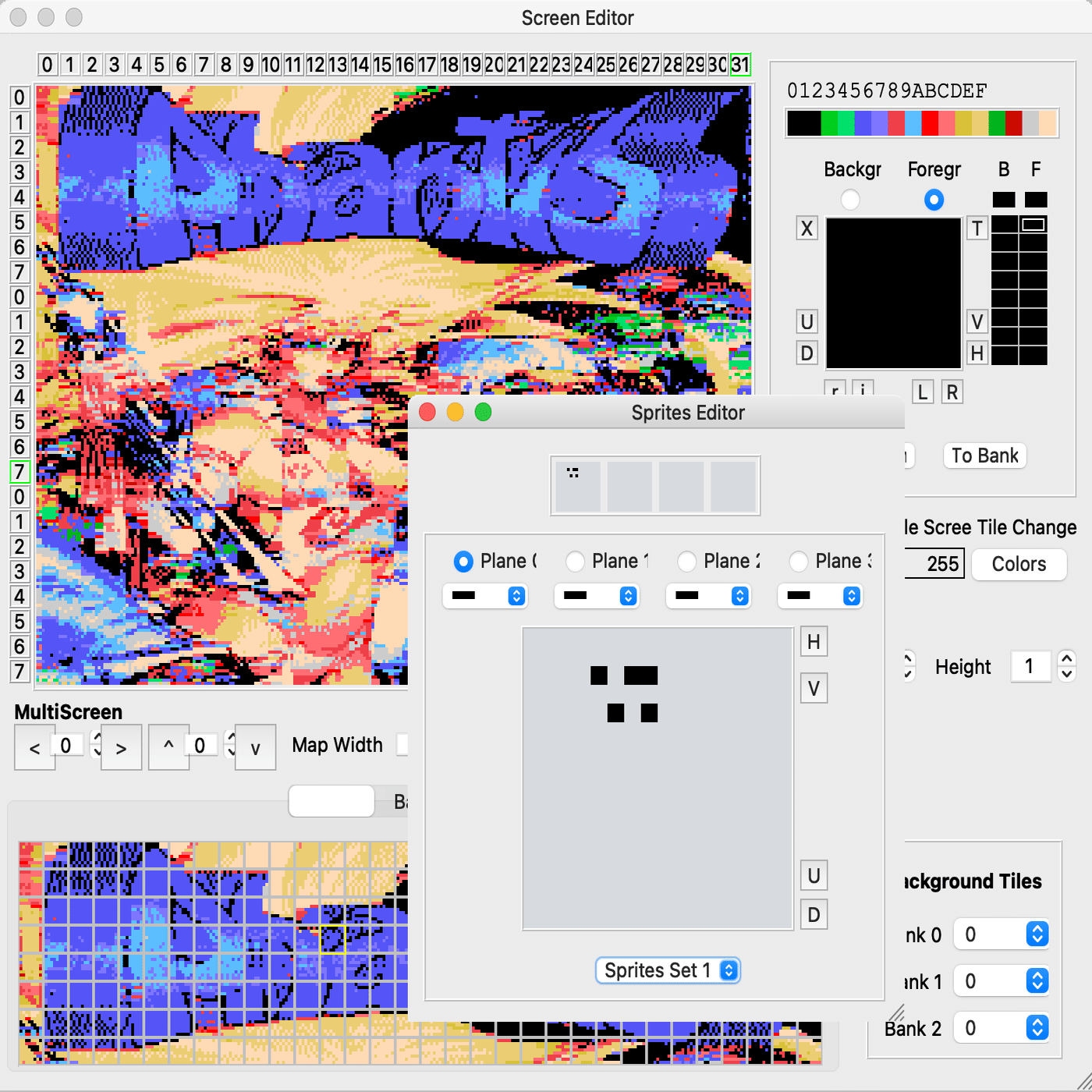Screen dimensions: 1092x1092
Task: Shift the tile down with the D button
Action: coord(807,353)
